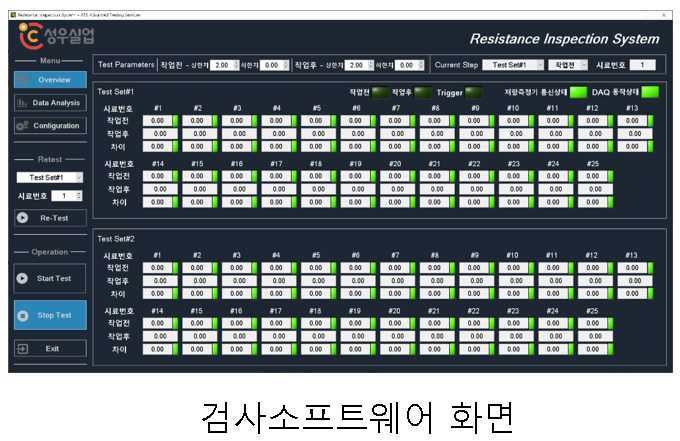Click the DAQ 동작상태 green LED

coord(650,92)
